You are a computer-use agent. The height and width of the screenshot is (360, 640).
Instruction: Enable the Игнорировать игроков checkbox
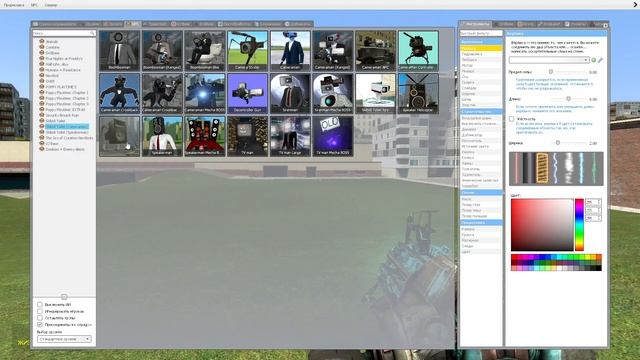40,311
